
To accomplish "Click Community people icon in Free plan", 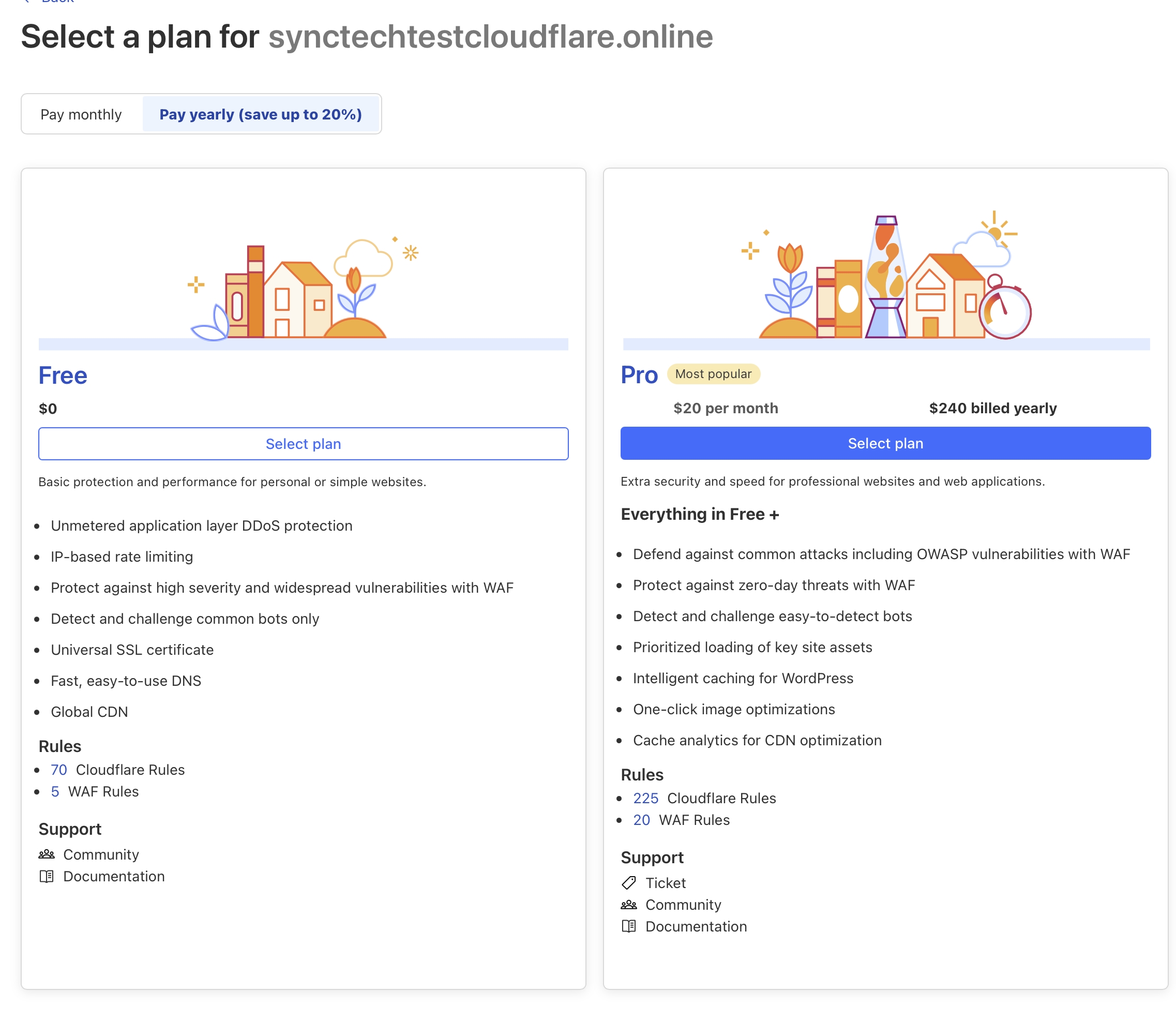I will 46,854.
